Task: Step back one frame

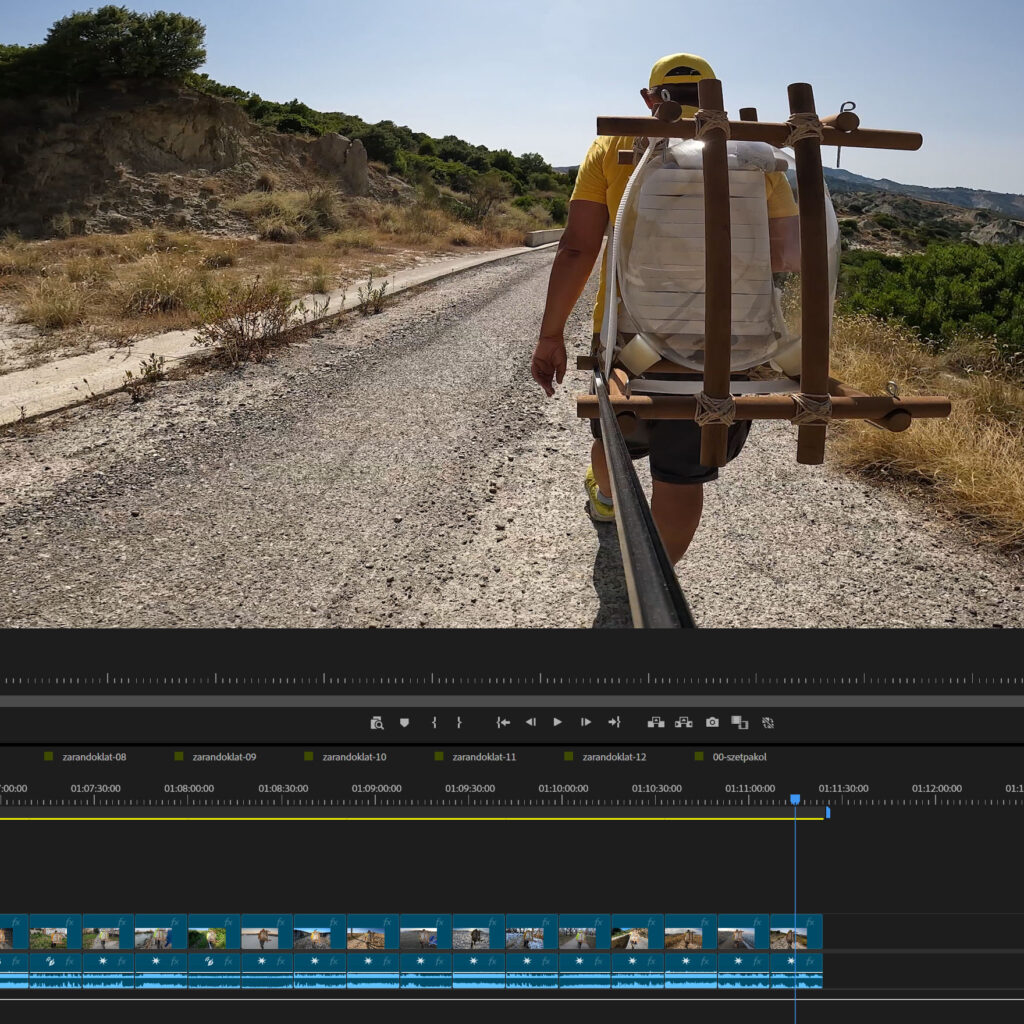Action: (x=531, y=722)
